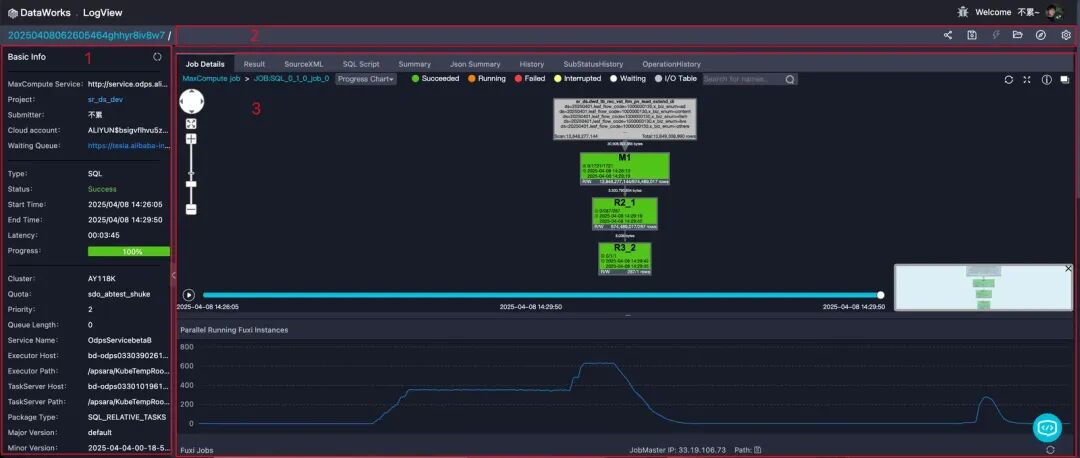Open the OperationHistory tab
Screen dimensions: 1080x458
[x=672, y=64]
